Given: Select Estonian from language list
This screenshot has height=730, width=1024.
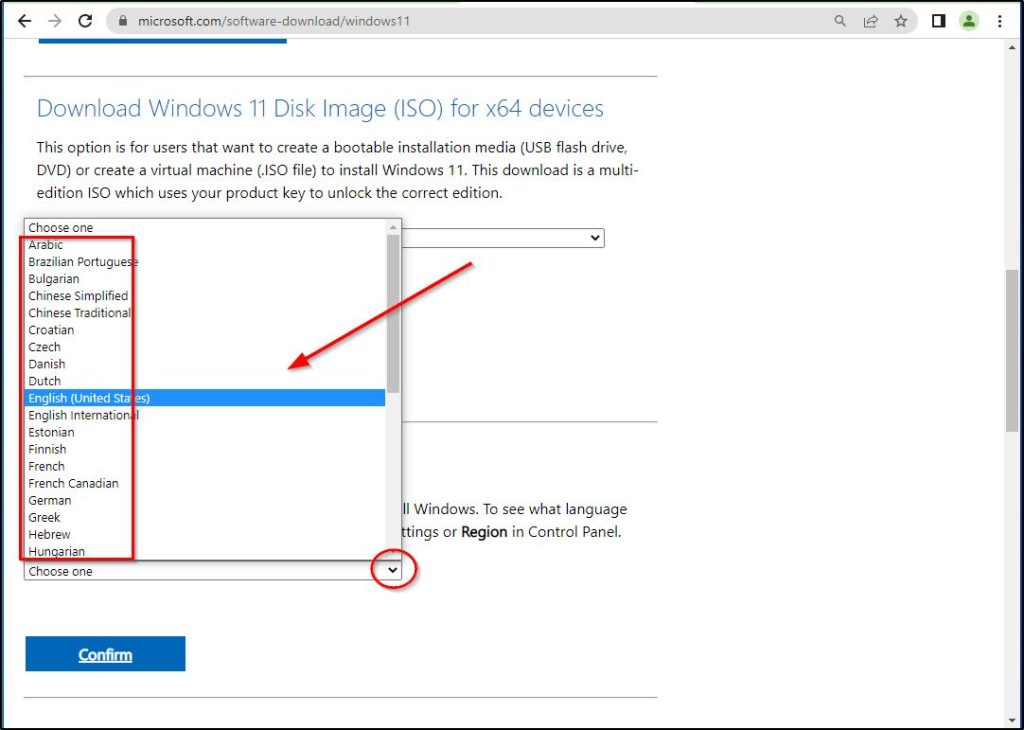Looking at the screenshot, I should [x=204, y=432].
